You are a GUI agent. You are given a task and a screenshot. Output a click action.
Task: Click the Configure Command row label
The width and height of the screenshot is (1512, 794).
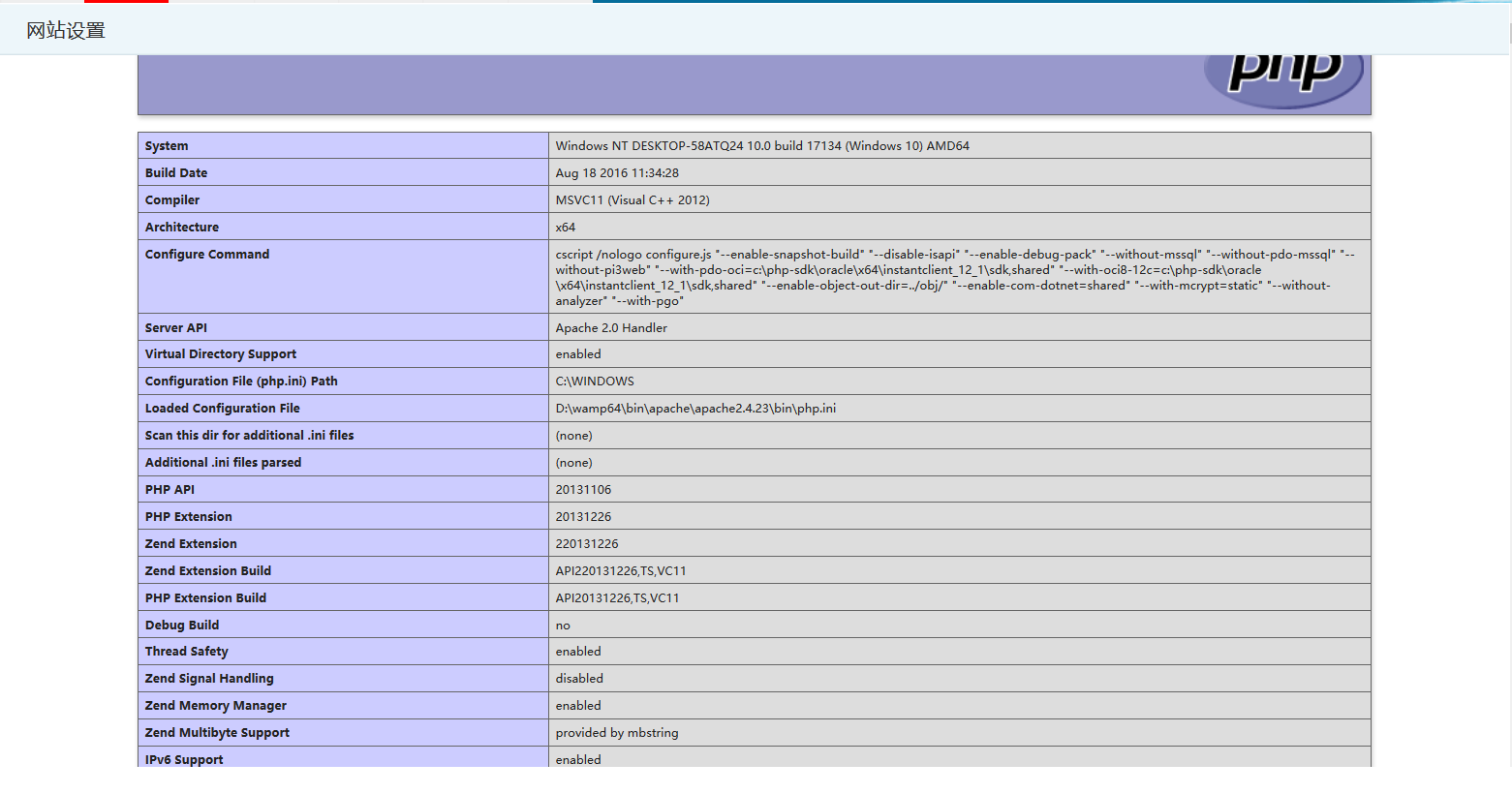[x=207, y=255]
